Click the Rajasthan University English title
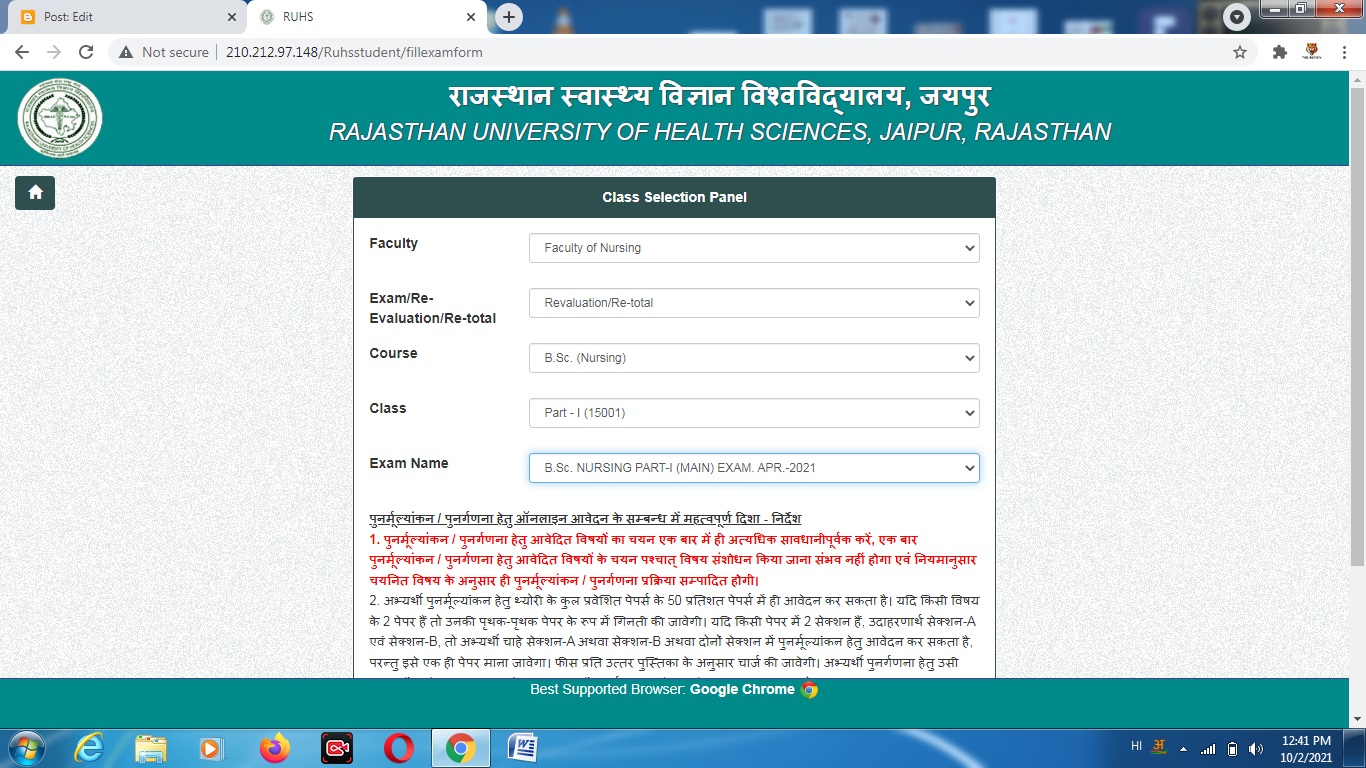The image size is (1366, 768). point(720,132)
